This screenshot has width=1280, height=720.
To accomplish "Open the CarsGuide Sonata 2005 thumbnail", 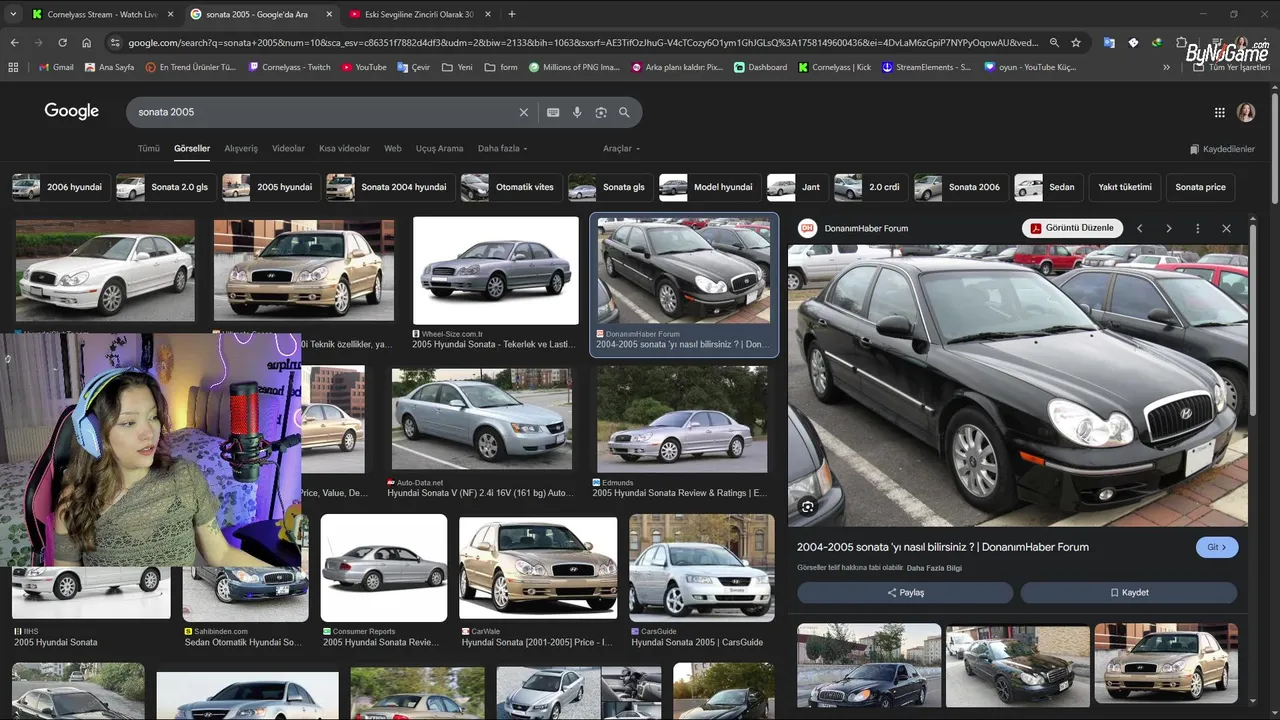I will pos(701,567).
